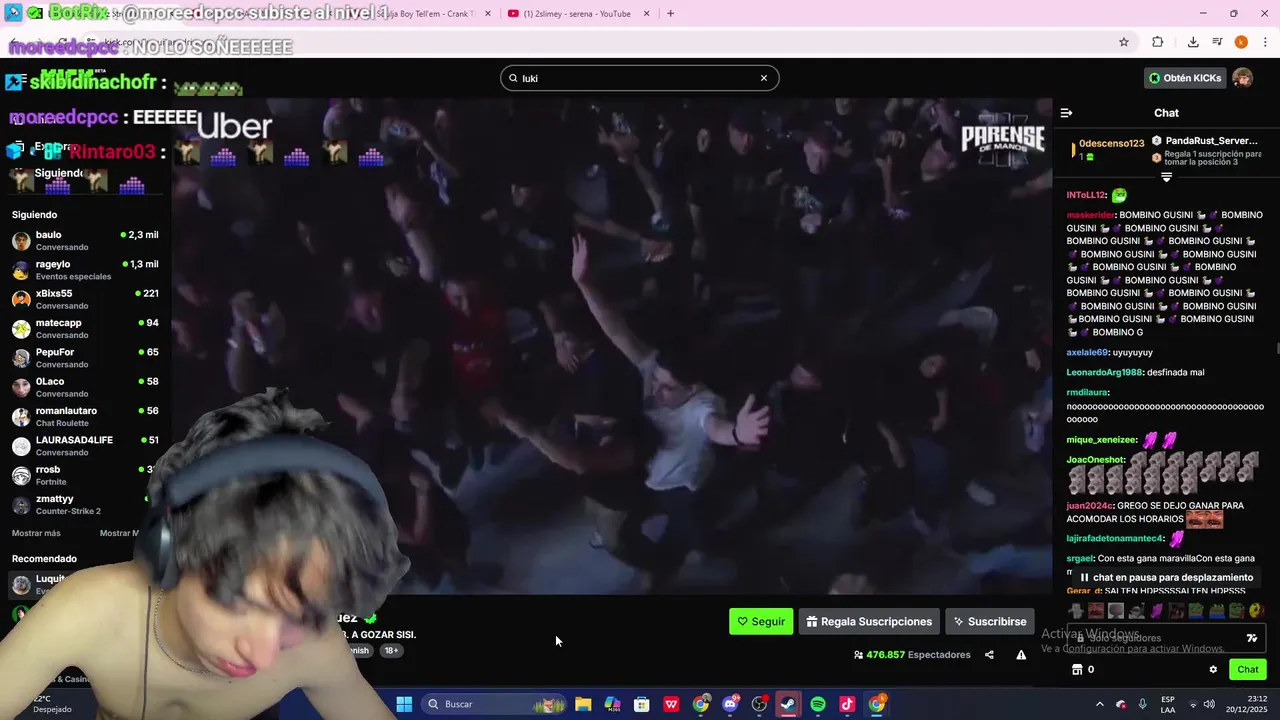
Task: Open chat settings gear icon
Action: (1213, 670)
